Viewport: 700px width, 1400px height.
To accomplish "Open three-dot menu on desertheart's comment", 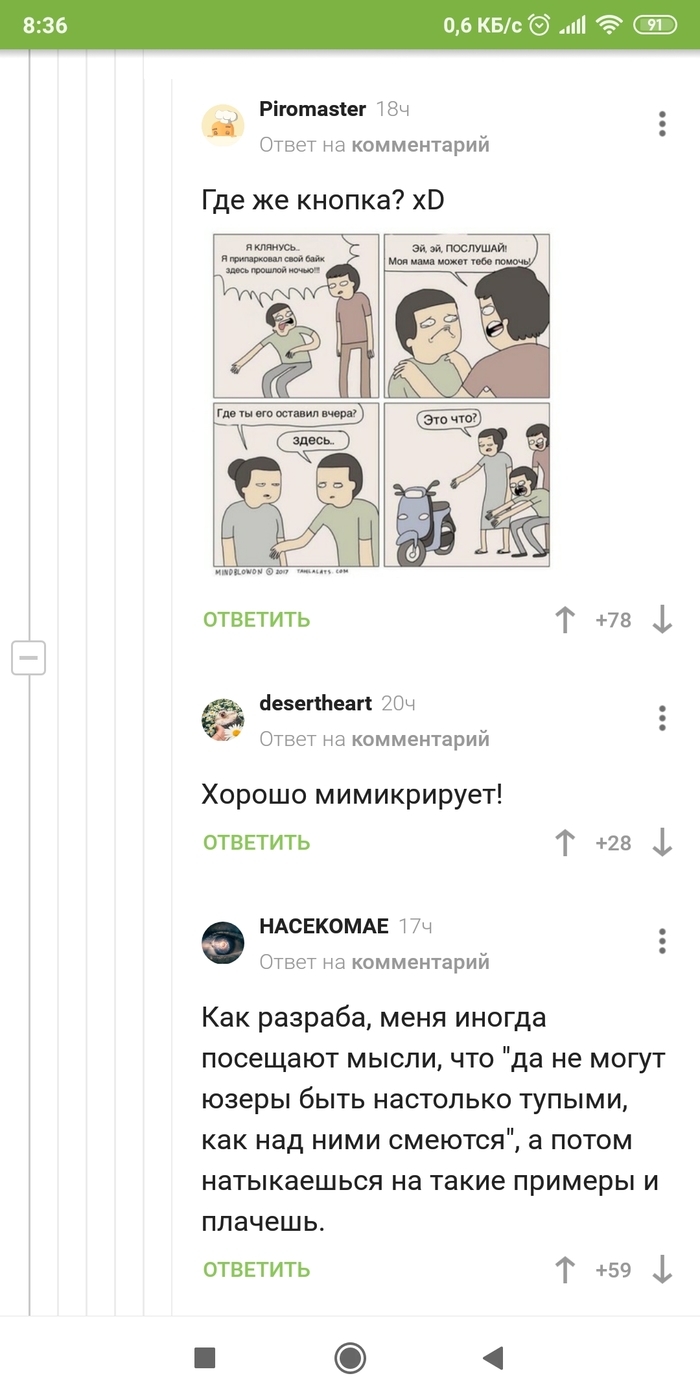I will point(662,718).
